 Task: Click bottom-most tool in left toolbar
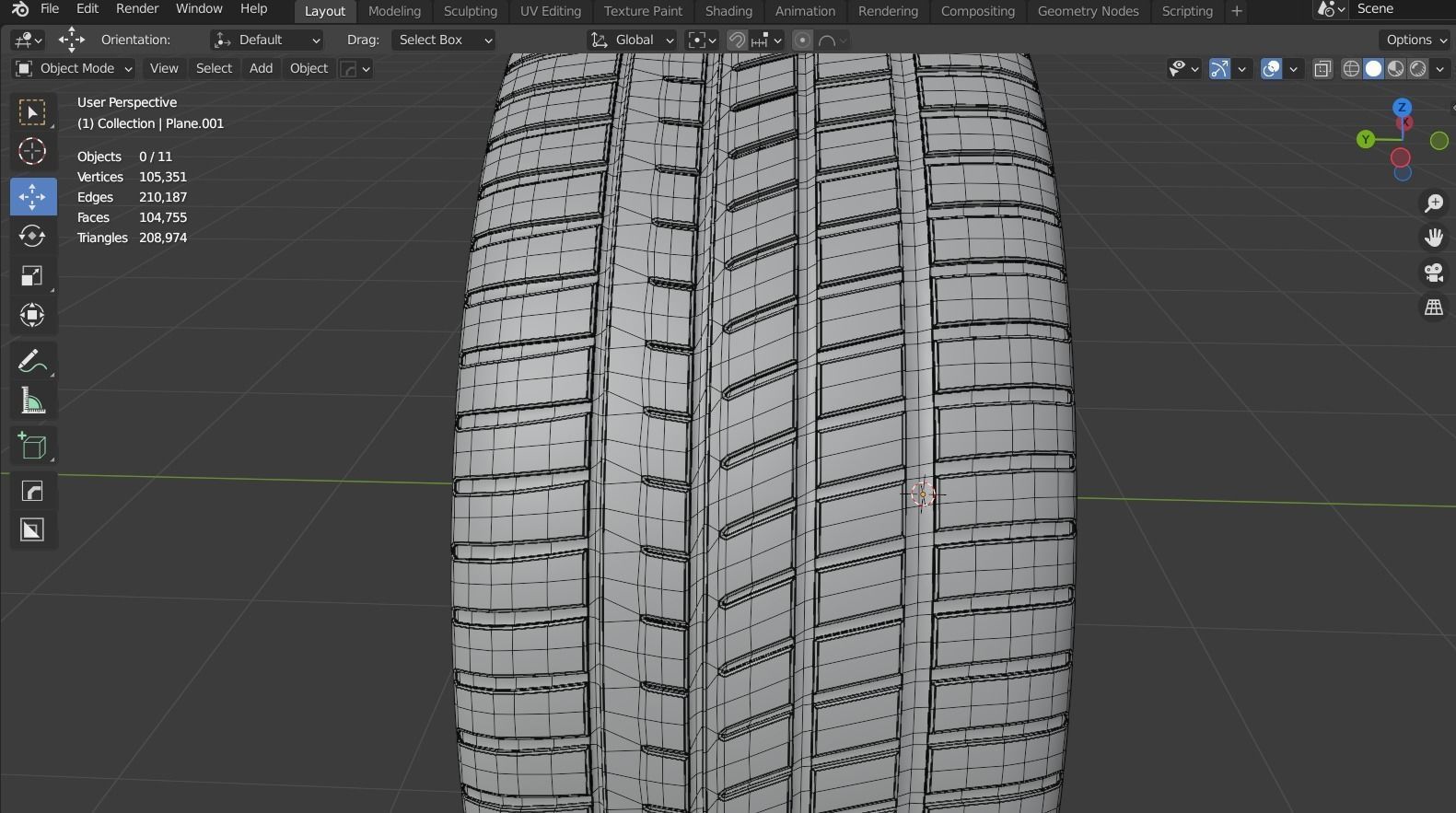click(x=32, y=530)
